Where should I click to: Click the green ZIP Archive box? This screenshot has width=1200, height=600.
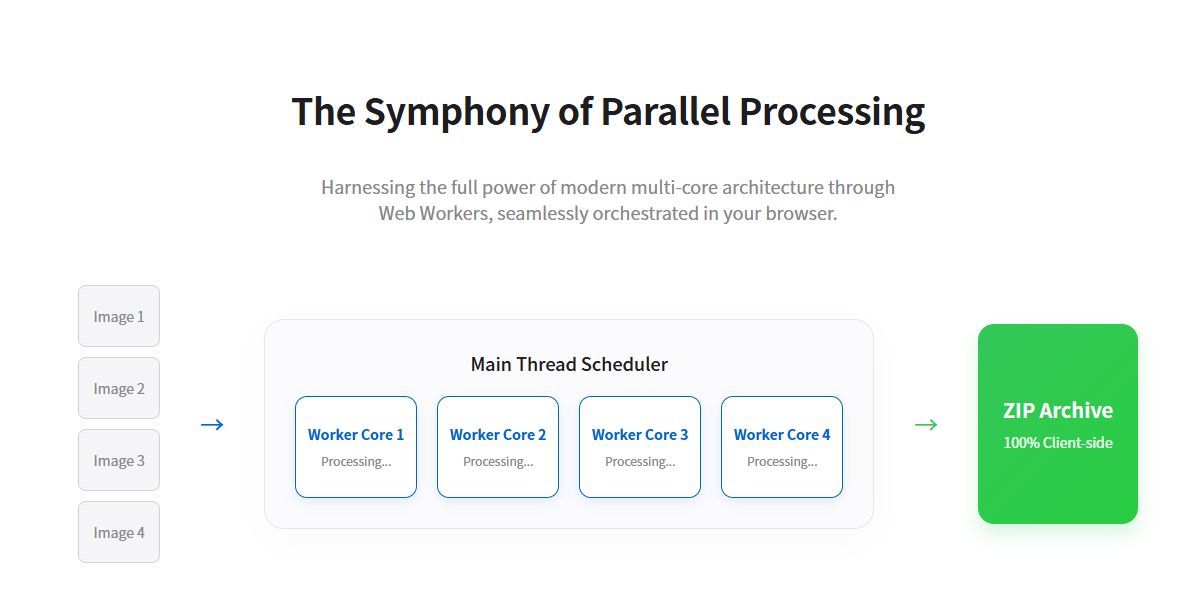point(1058,424)
